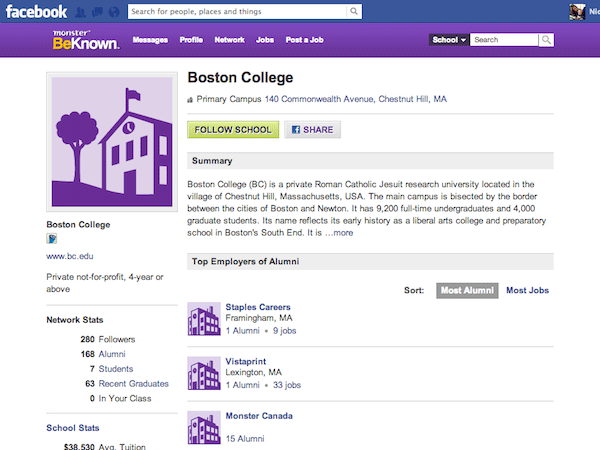Click 1 Alumni under Staples Careers

pyautogui.click(x=243, y=331)
